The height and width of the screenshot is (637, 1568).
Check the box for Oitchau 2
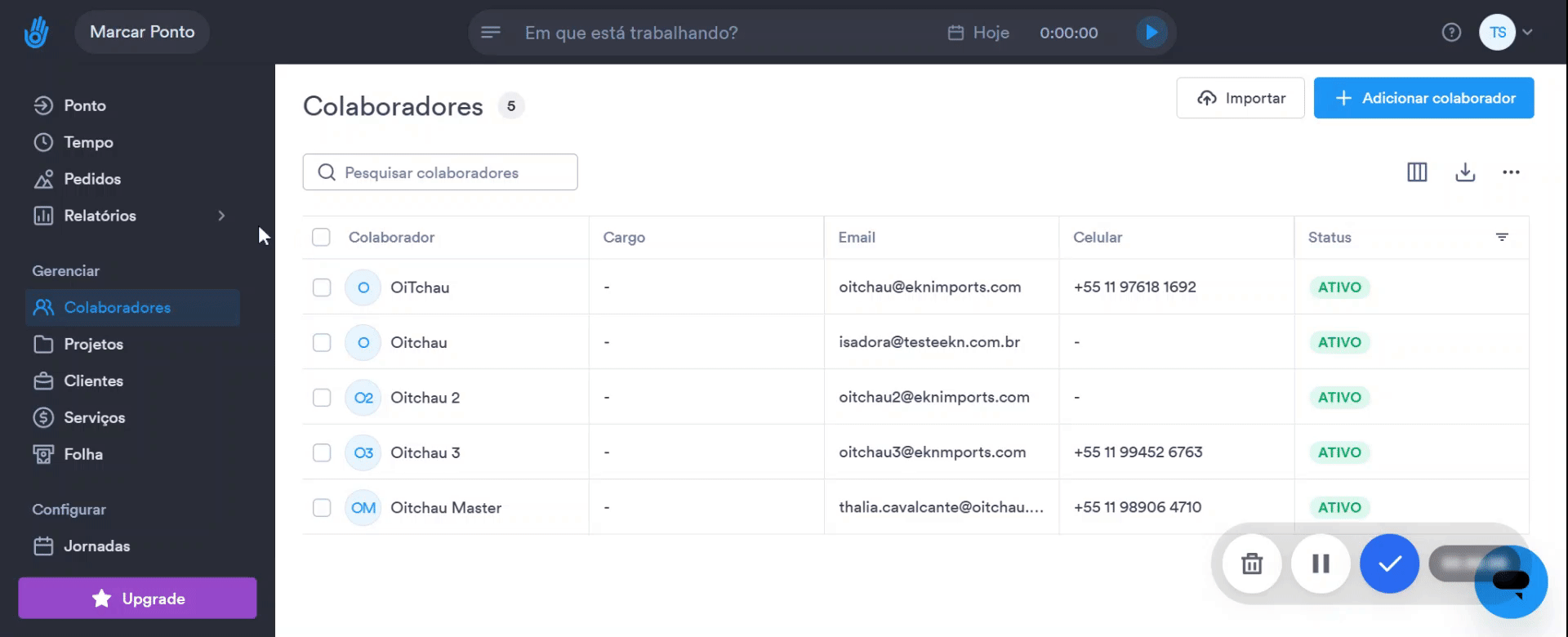(322, 398)
